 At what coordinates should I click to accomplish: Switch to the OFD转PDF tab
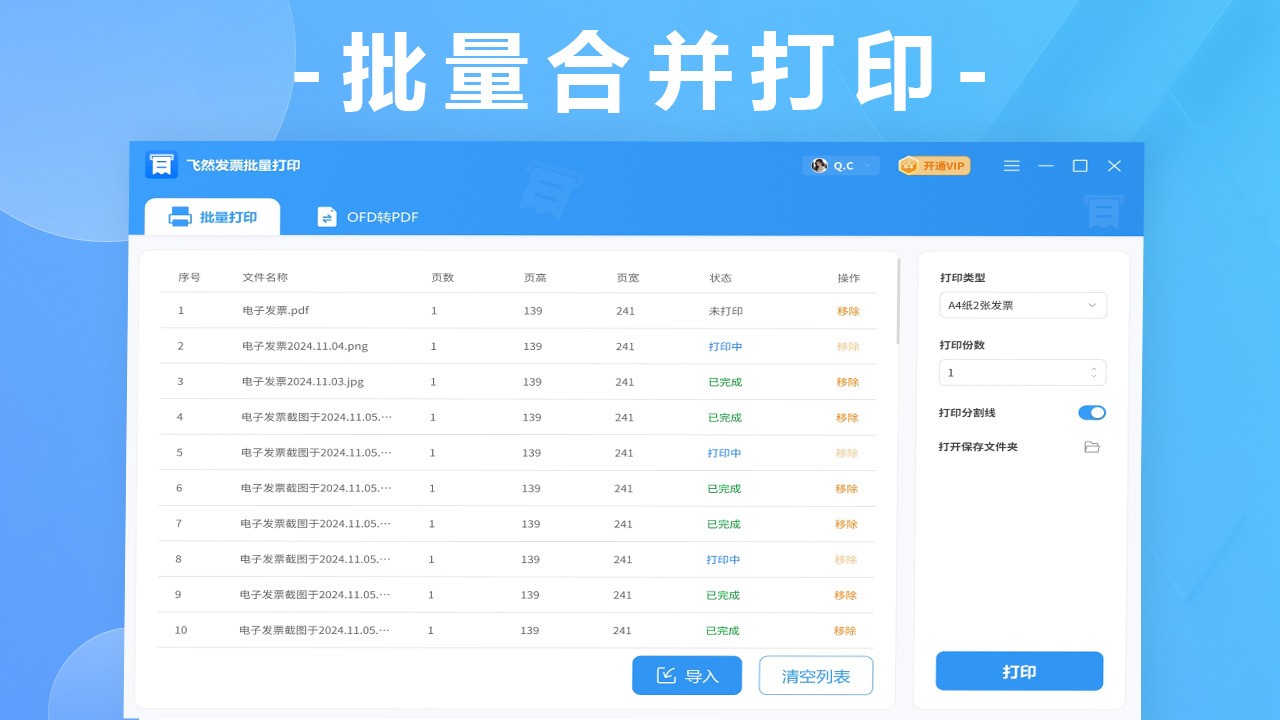pos(368,217)
